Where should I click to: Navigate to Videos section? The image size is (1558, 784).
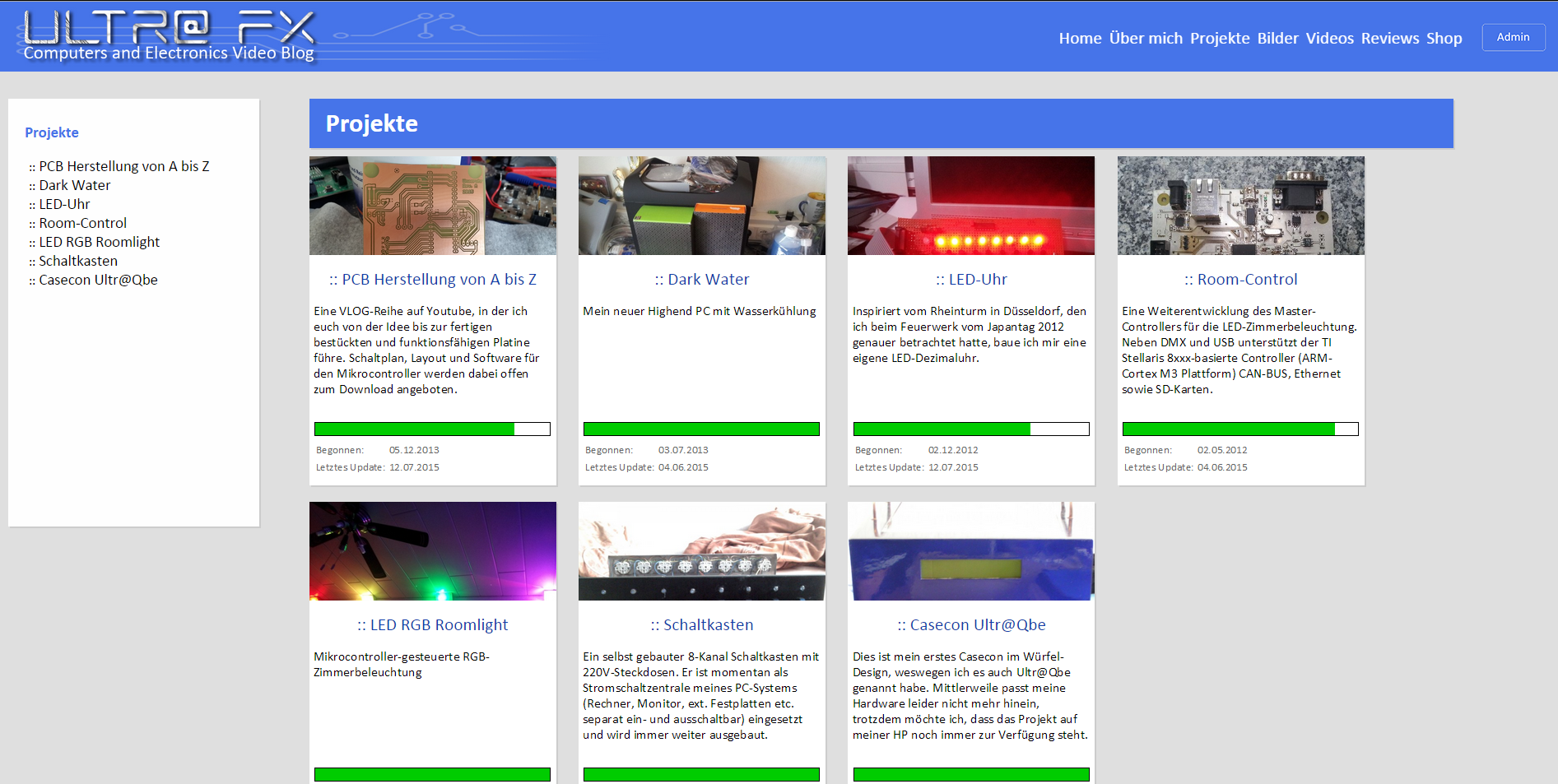pos(1329,38)
